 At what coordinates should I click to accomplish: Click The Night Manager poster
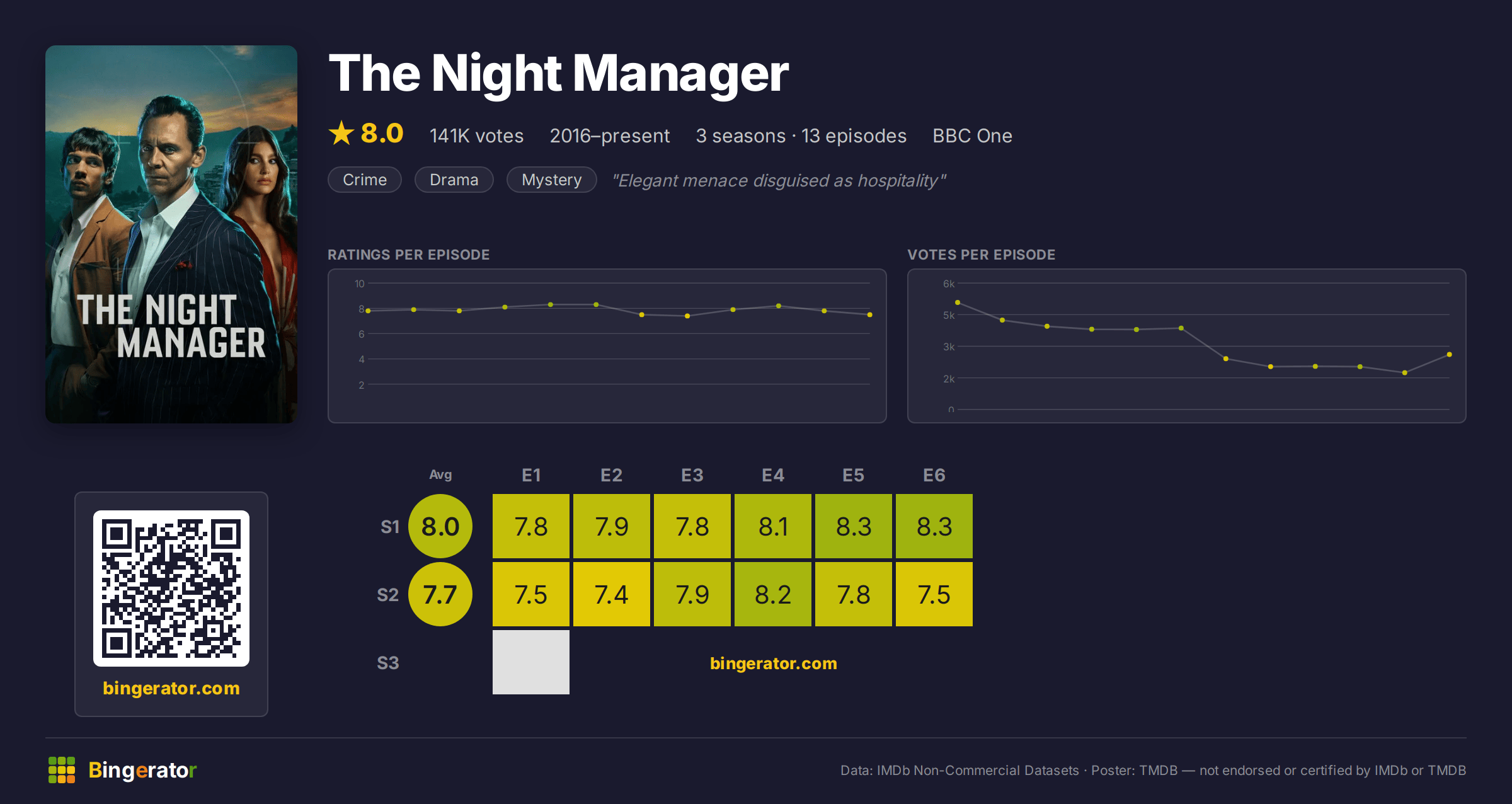pyautogui.click(x=171, y=234)
